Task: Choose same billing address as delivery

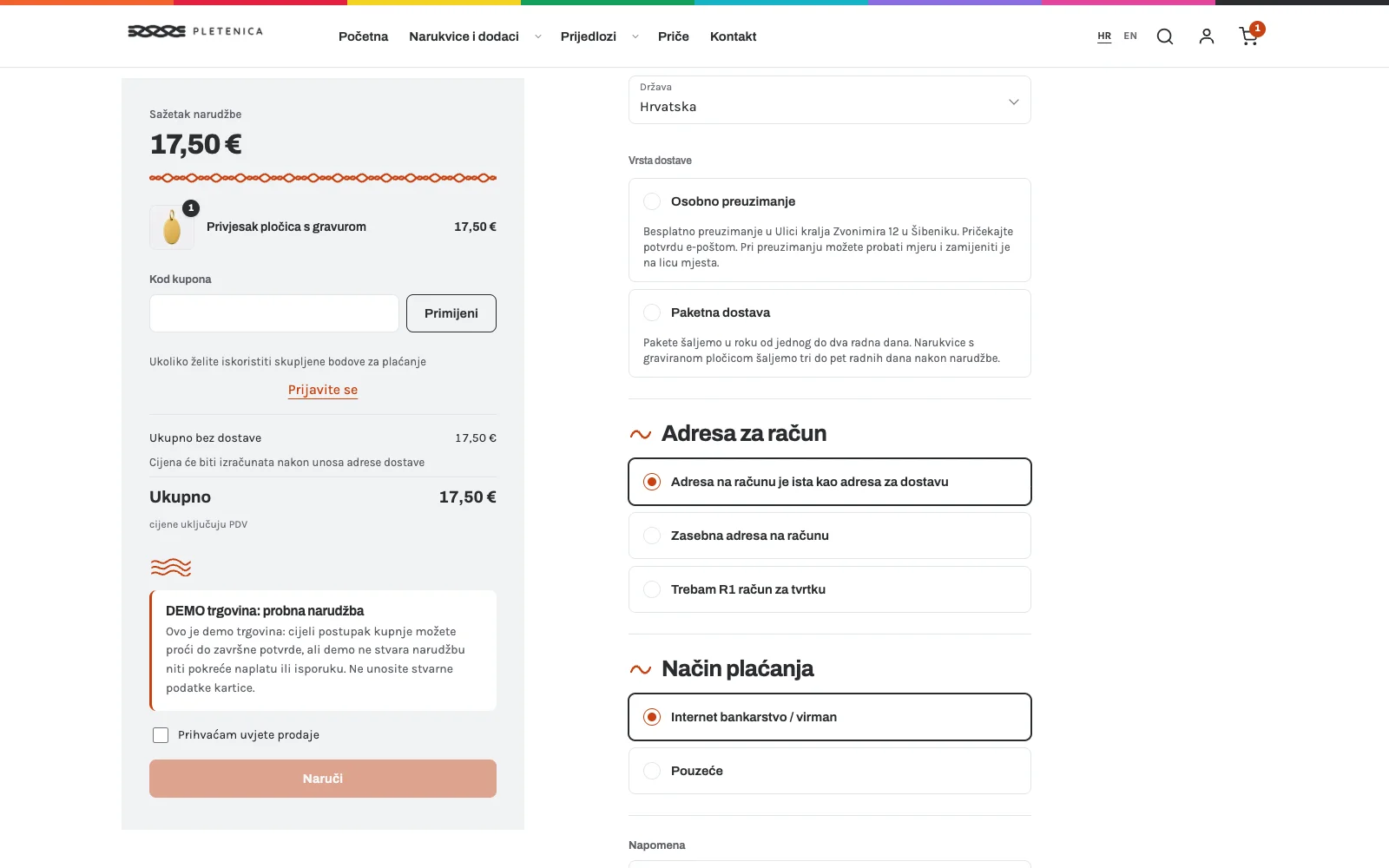Action: (830, 482)
